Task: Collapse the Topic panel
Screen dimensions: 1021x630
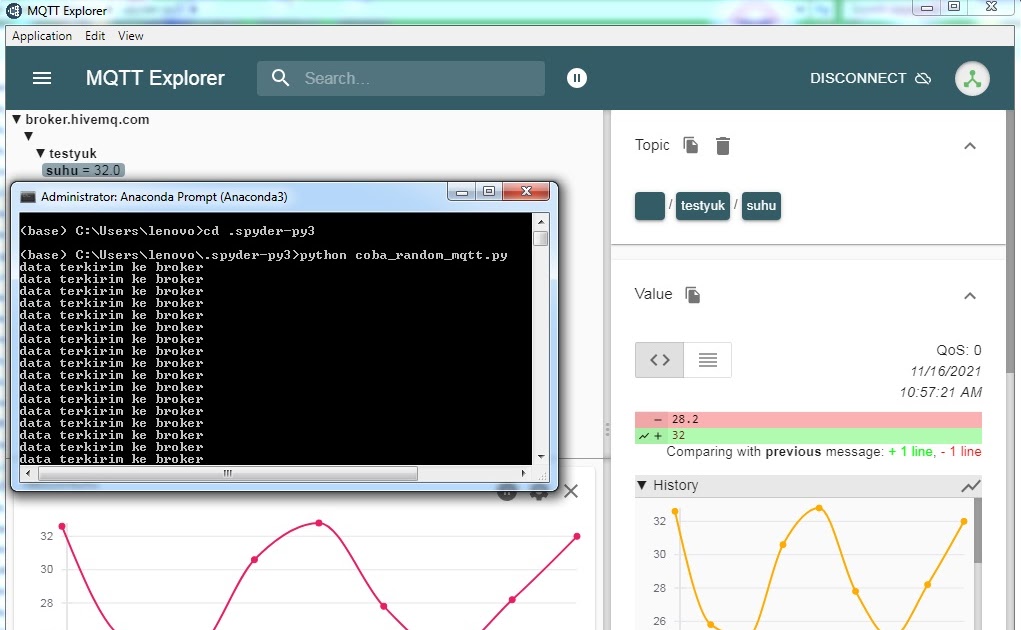Action: pos(969,145)
